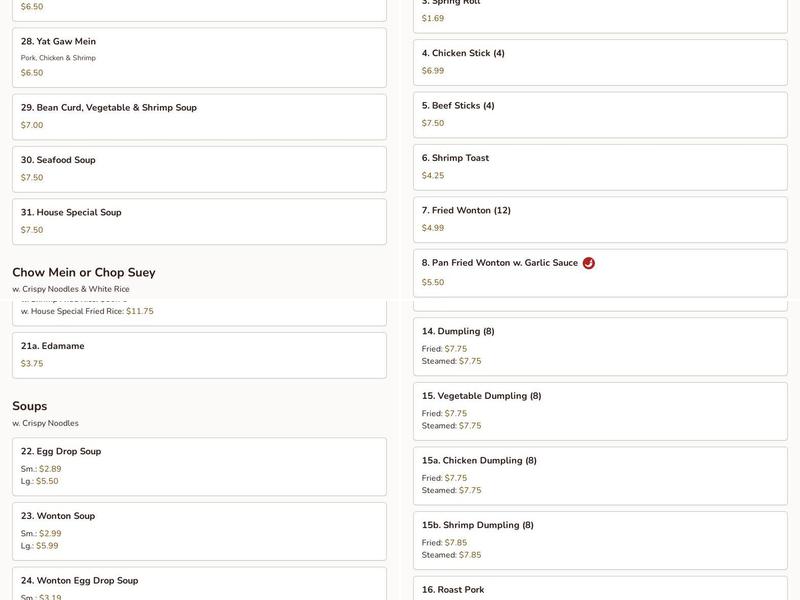Click the Chow Mein or Chop Suey heading
Image resolution: width=800 pixels, height=600 pixels.
click(84, 272)
